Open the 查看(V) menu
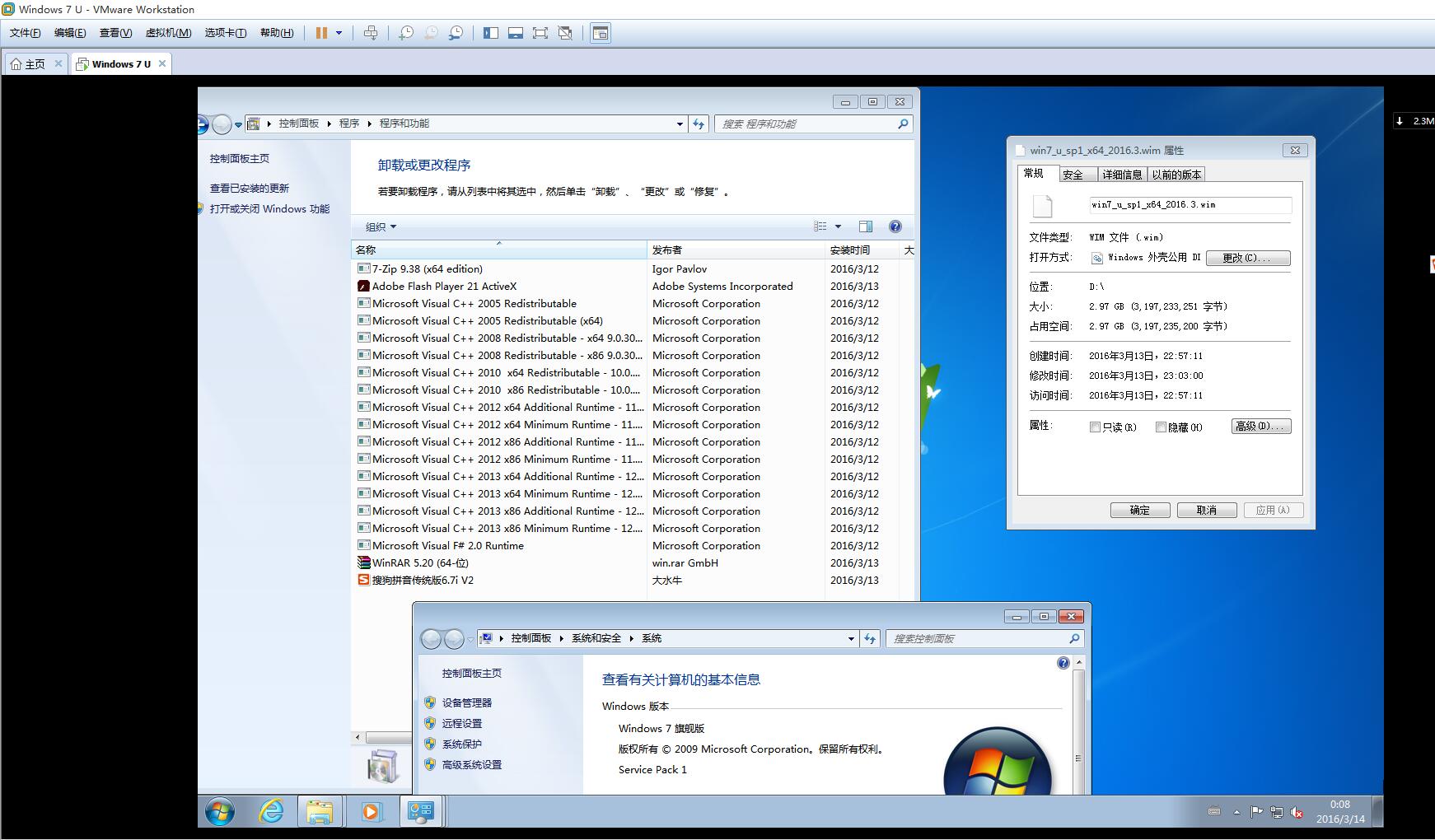The image size is (1435, 840). coord(115,33)
